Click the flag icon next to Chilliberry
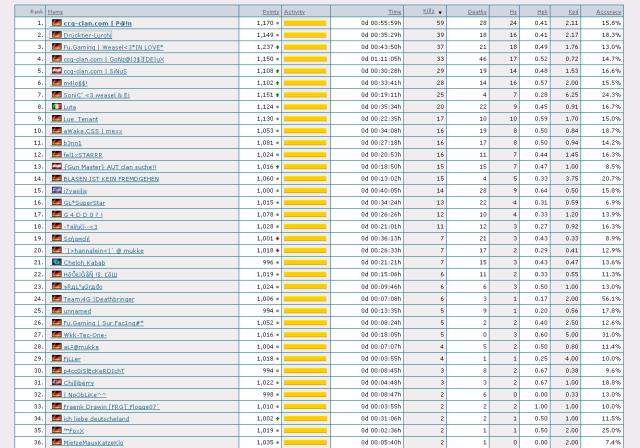640x448 pixels. [x=56, y=382]
